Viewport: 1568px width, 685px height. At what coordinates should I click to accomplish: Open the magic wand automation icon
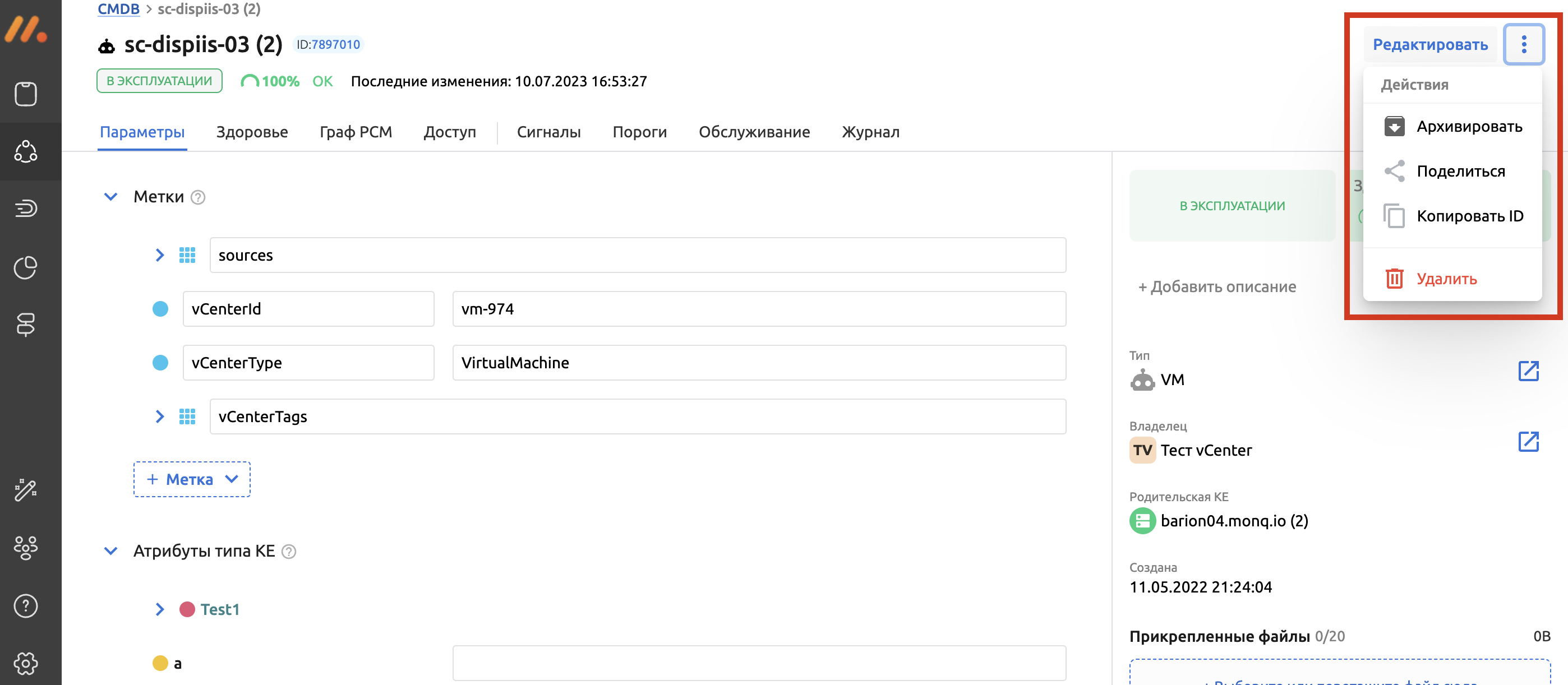(x=26, y=490)
